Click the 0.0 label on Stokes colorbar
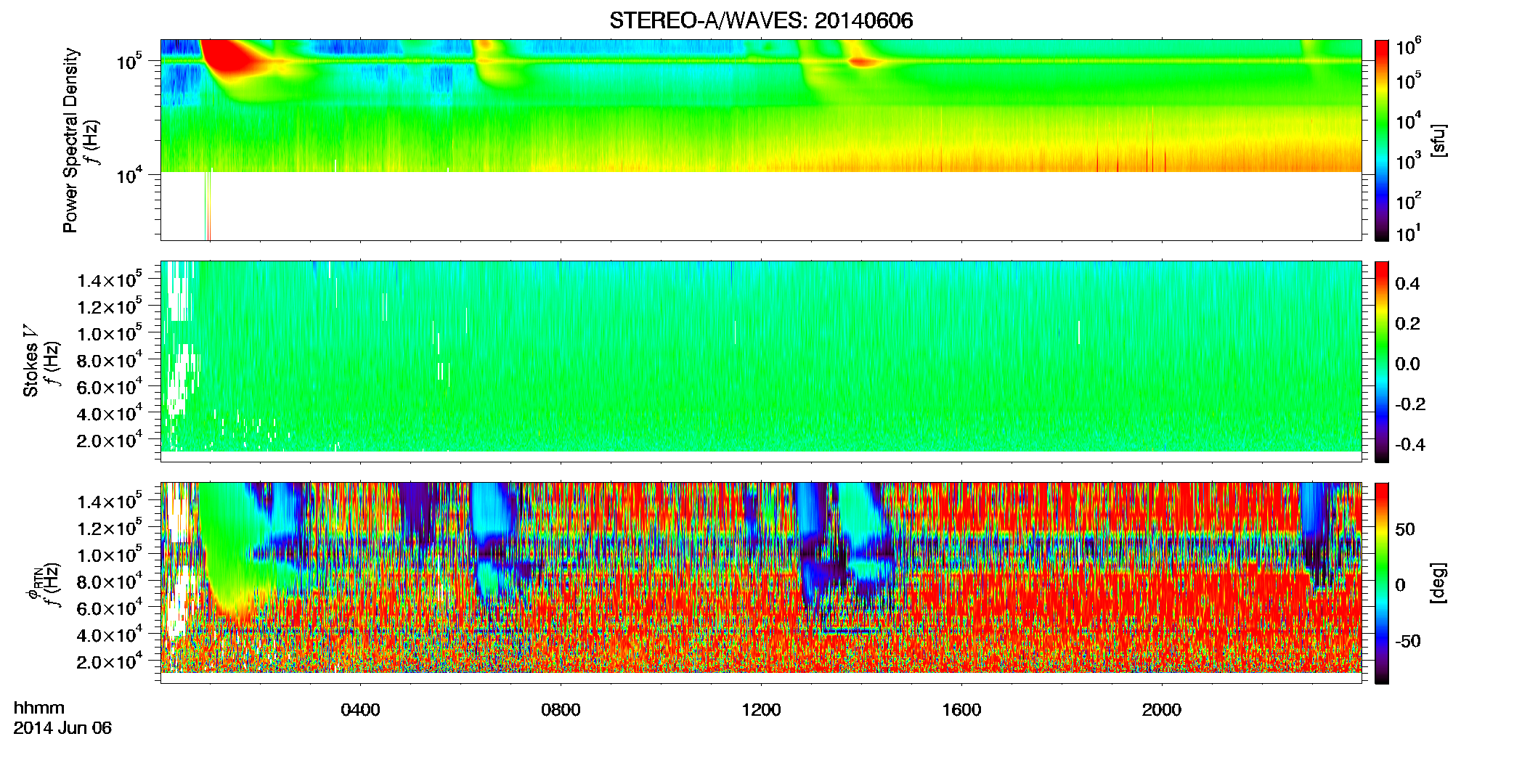The image size is (1522, 784). [1407, 364]
